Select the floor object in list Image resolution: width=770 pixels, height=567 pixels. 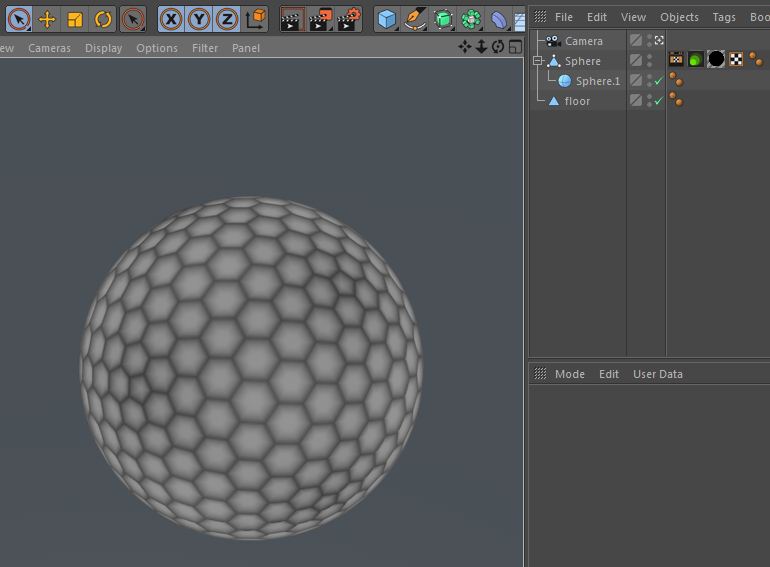[577, 101]
